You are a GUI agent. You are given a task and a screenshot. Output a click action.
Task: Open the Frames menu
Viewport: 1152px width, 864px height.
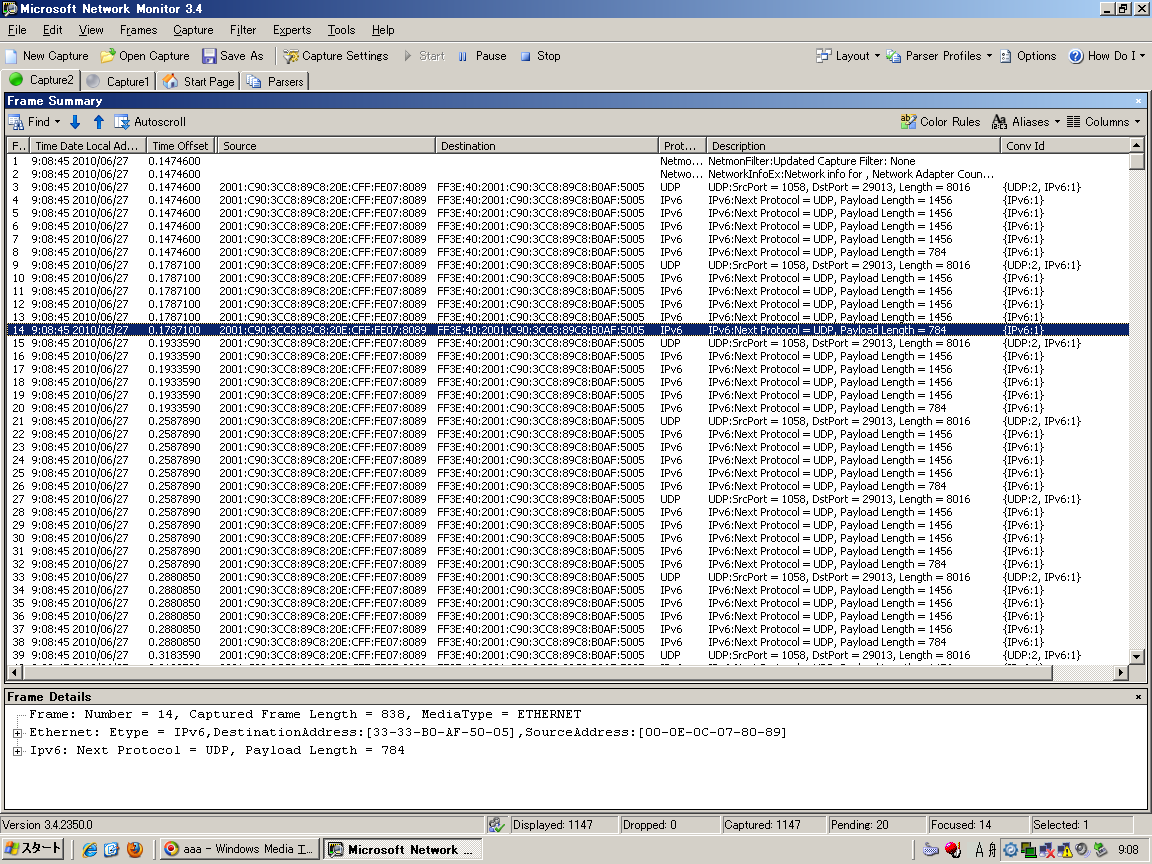138,30
